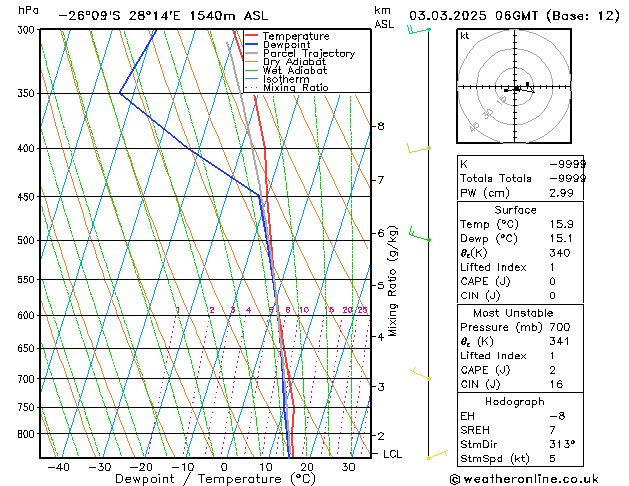
Task: Click the Most Unstable CIN value 16
Action: [556, 385]
